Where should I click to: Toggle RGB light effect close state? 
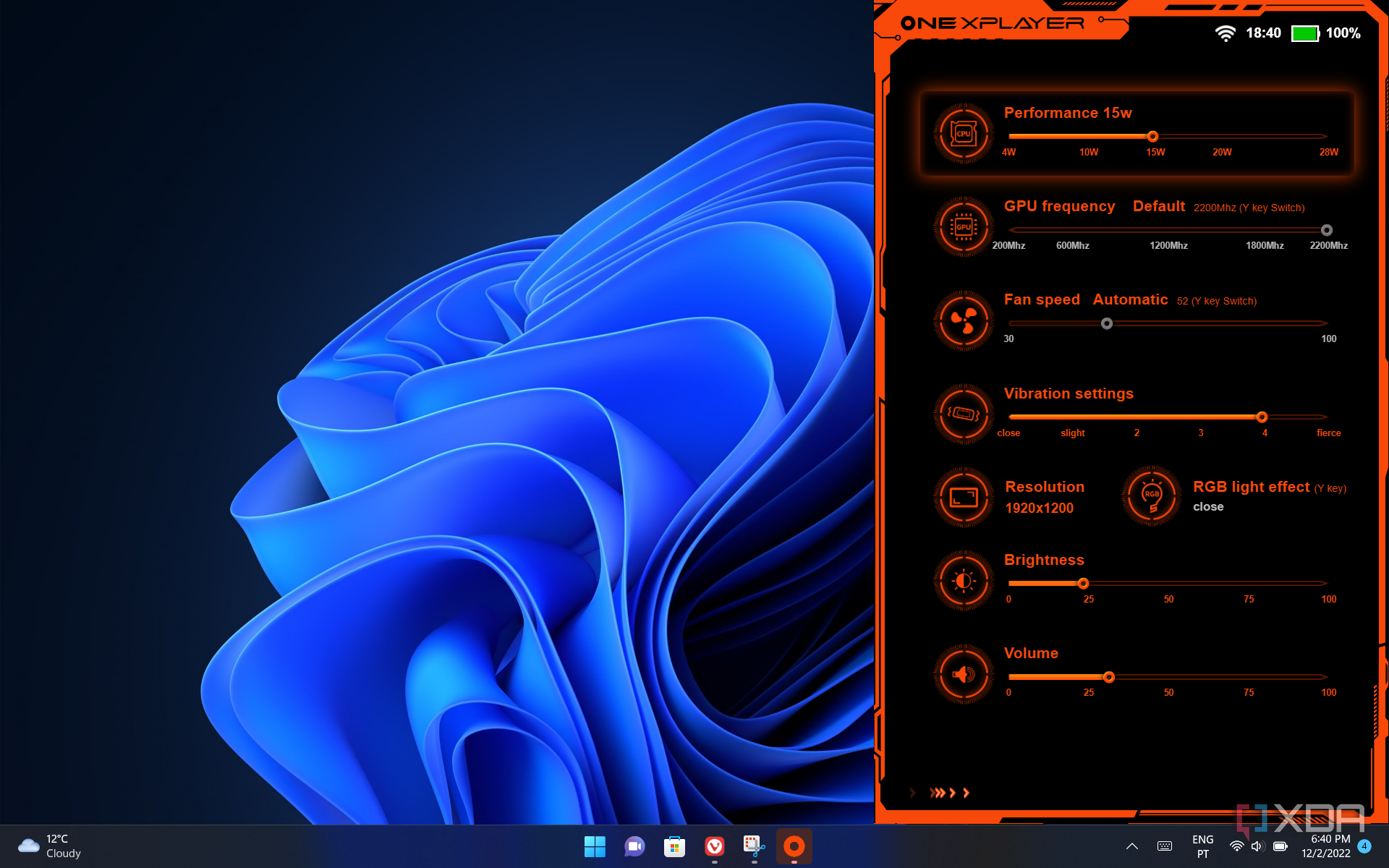(x=1207, y=507)
